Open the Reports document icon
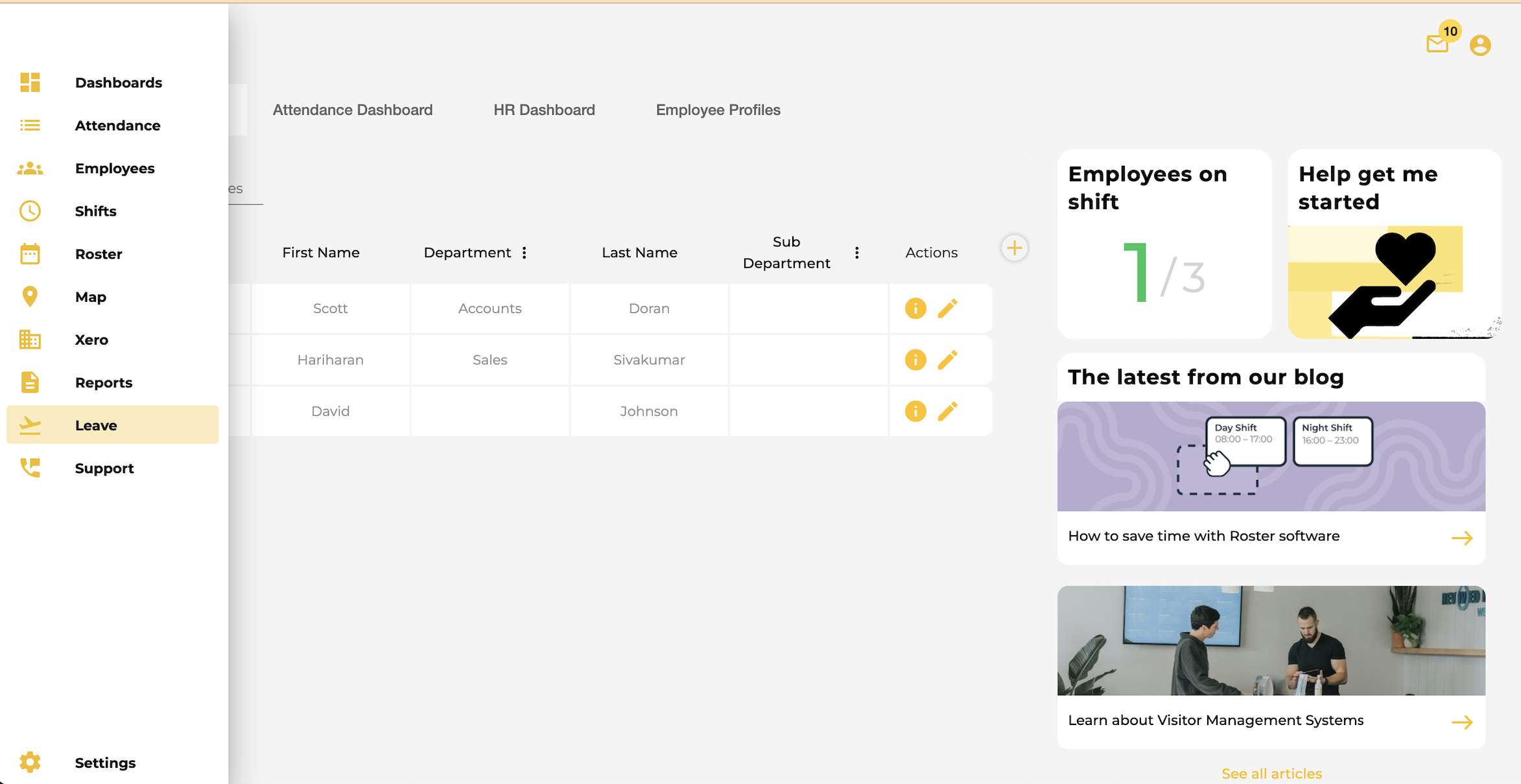The height and width of the screenshot is (784, 1521). (x=30, y=382)
